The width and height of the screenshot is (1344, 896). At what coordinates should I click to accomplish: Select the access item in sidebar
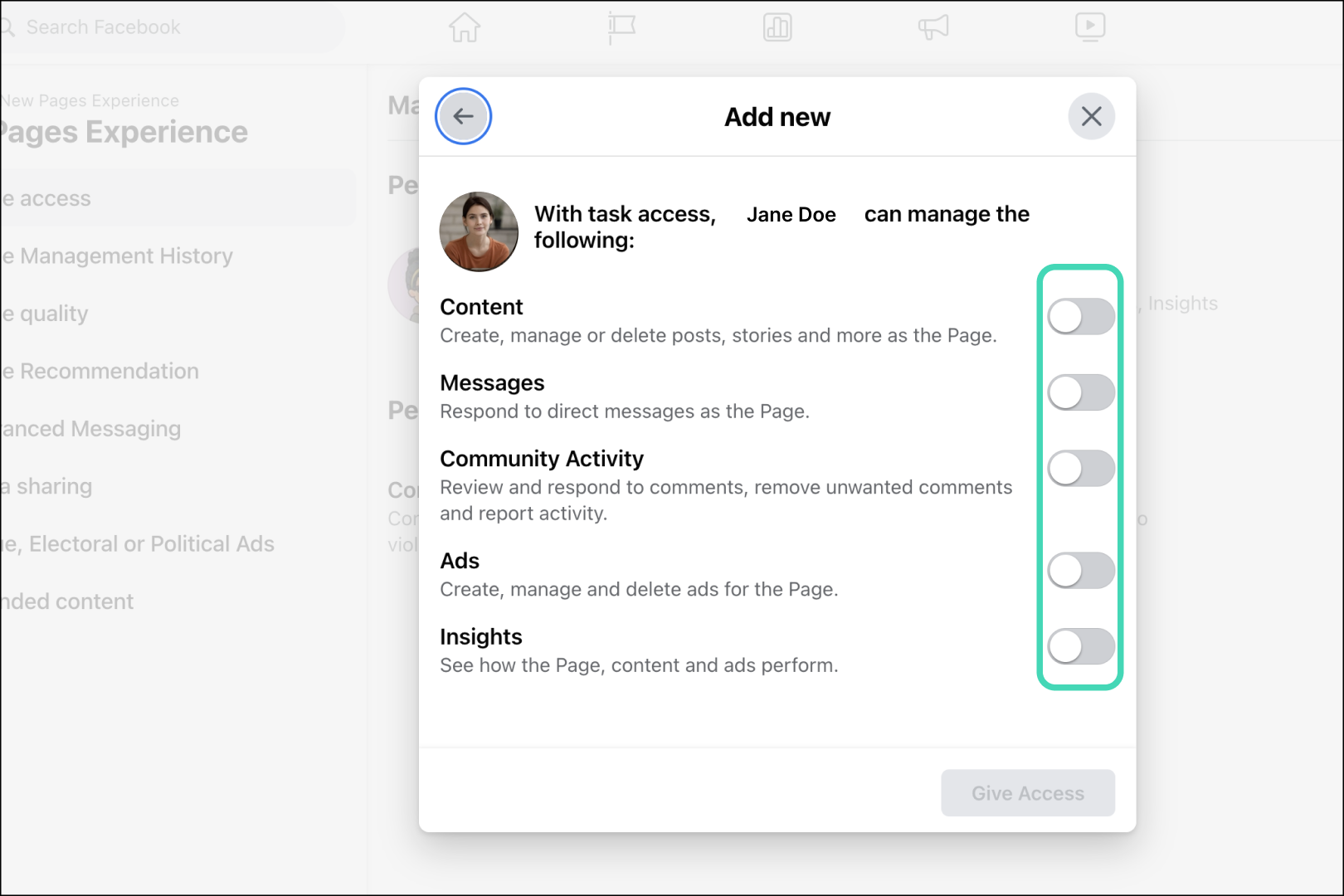tap(178, 198)
